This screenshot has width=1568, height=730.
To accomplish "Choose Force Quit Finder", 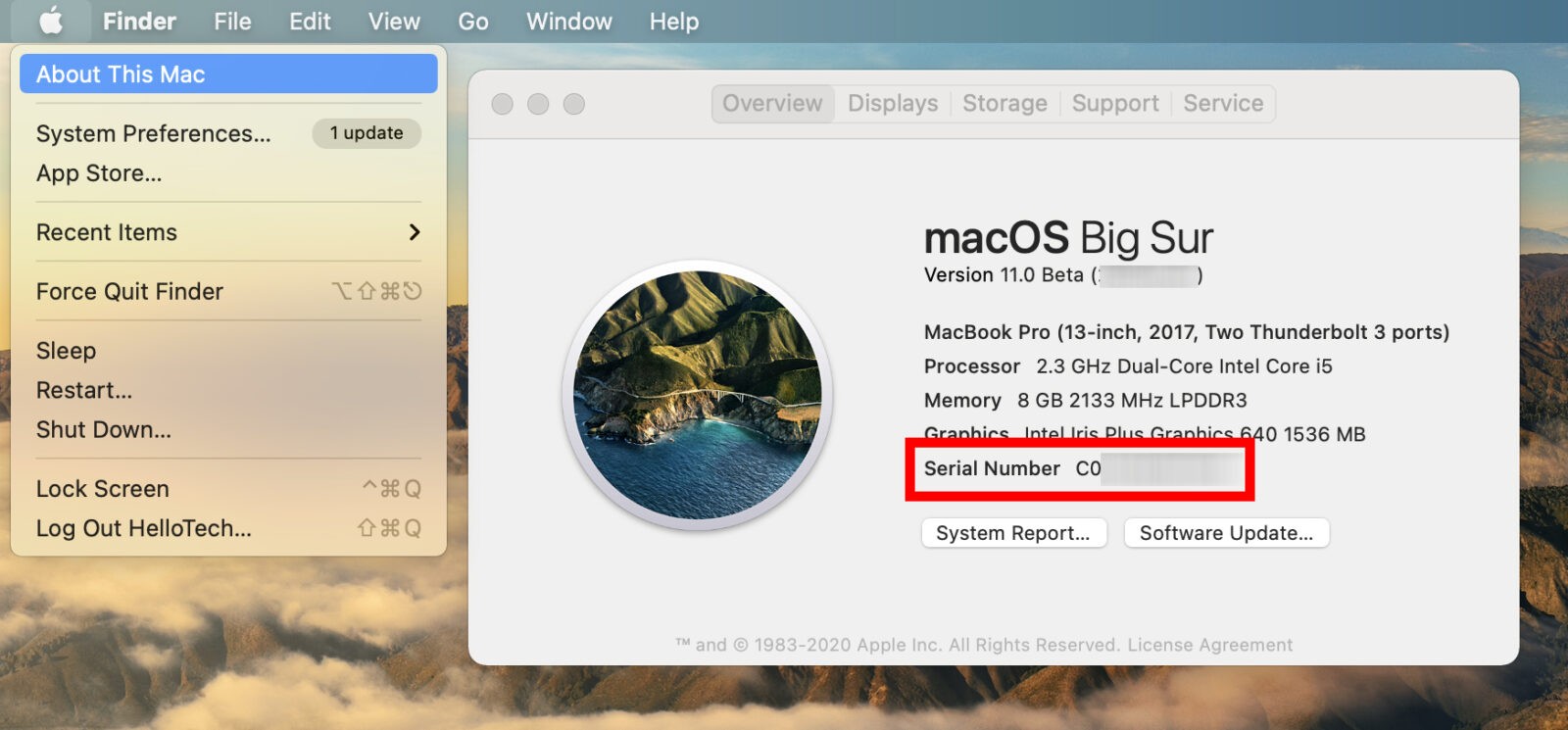I will click(129, 292).
